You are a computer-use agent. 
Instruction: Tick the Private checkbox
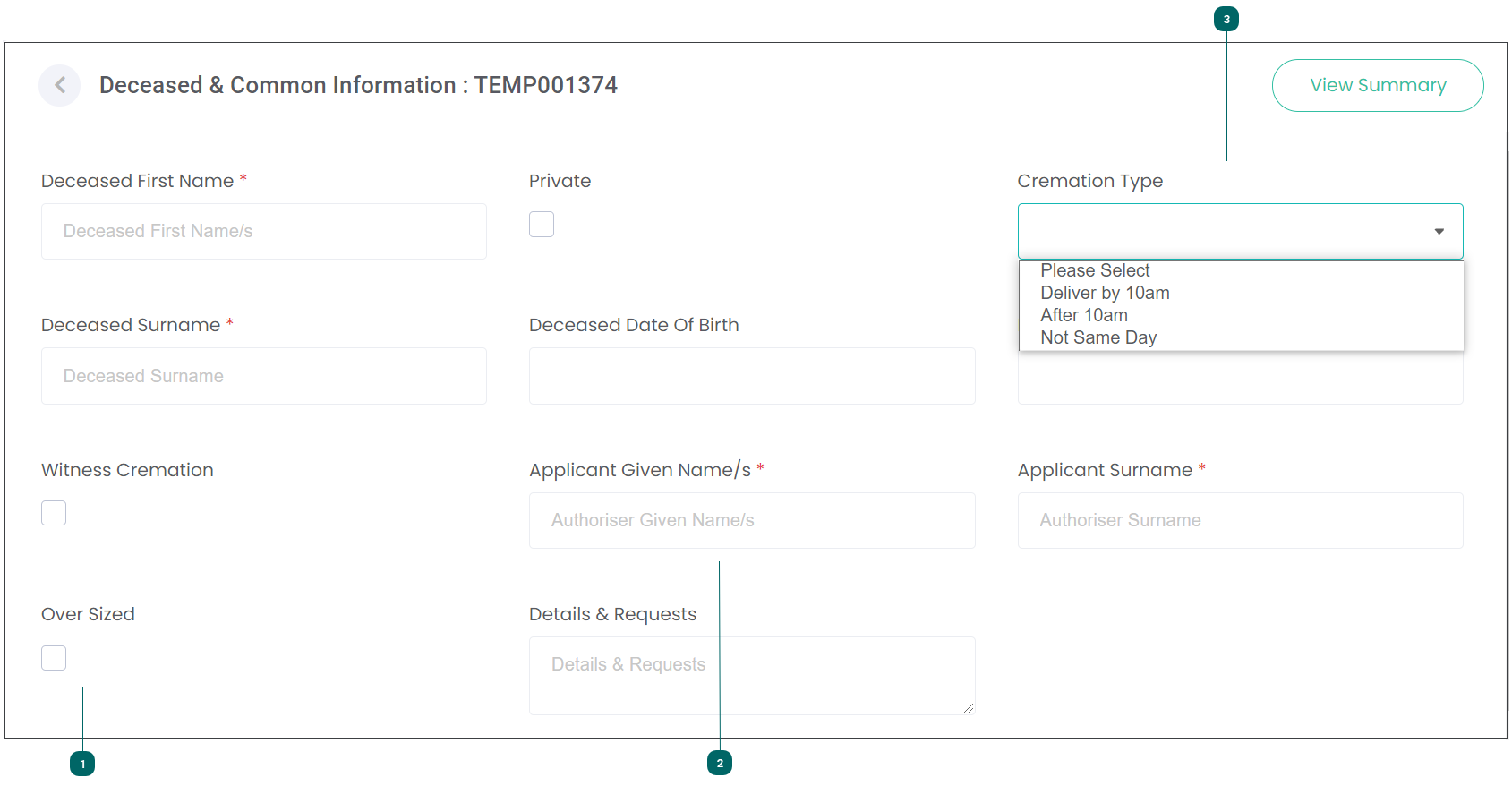[542, 224]
